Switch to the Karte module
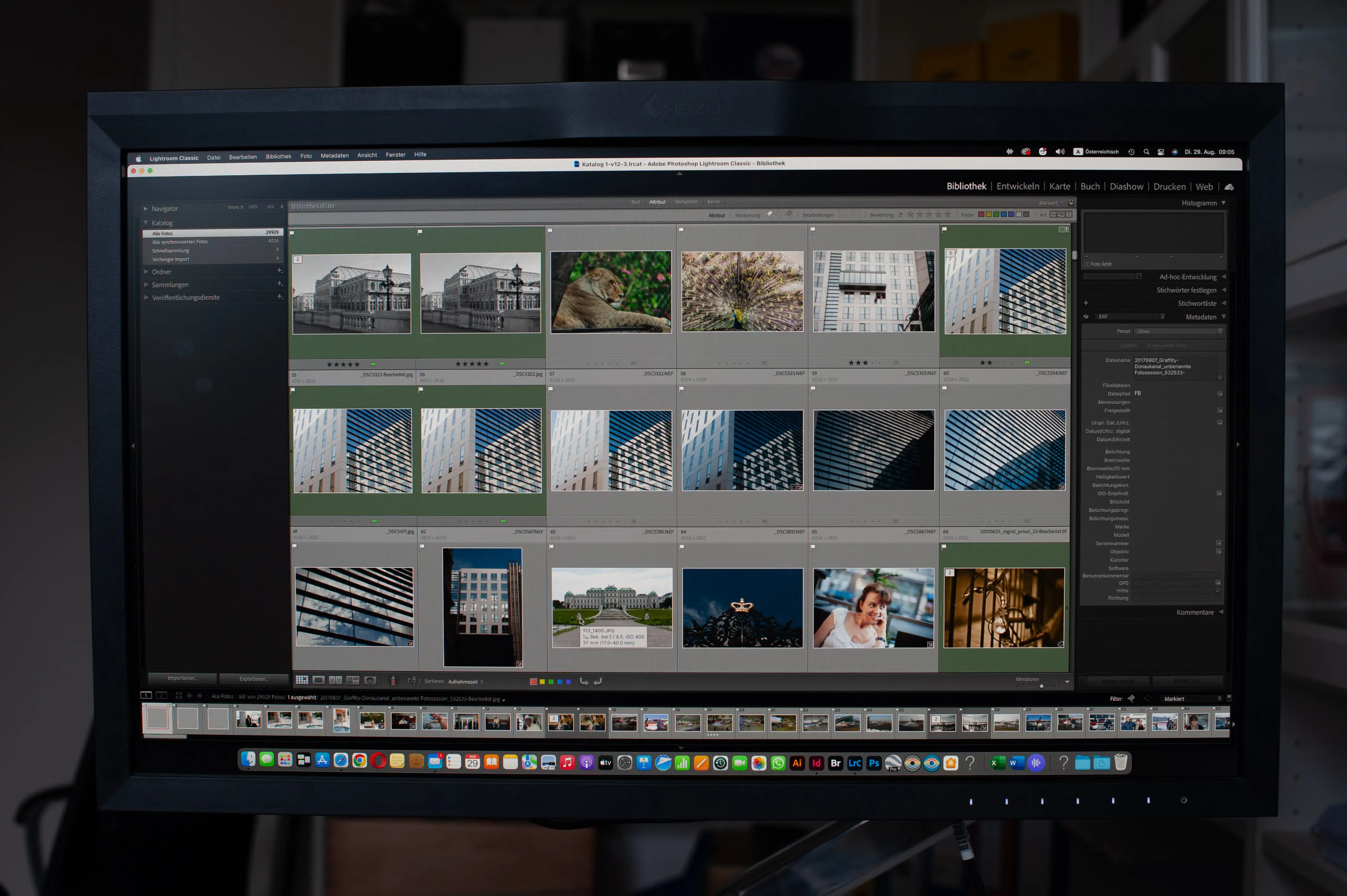 tap(1060, 186)
